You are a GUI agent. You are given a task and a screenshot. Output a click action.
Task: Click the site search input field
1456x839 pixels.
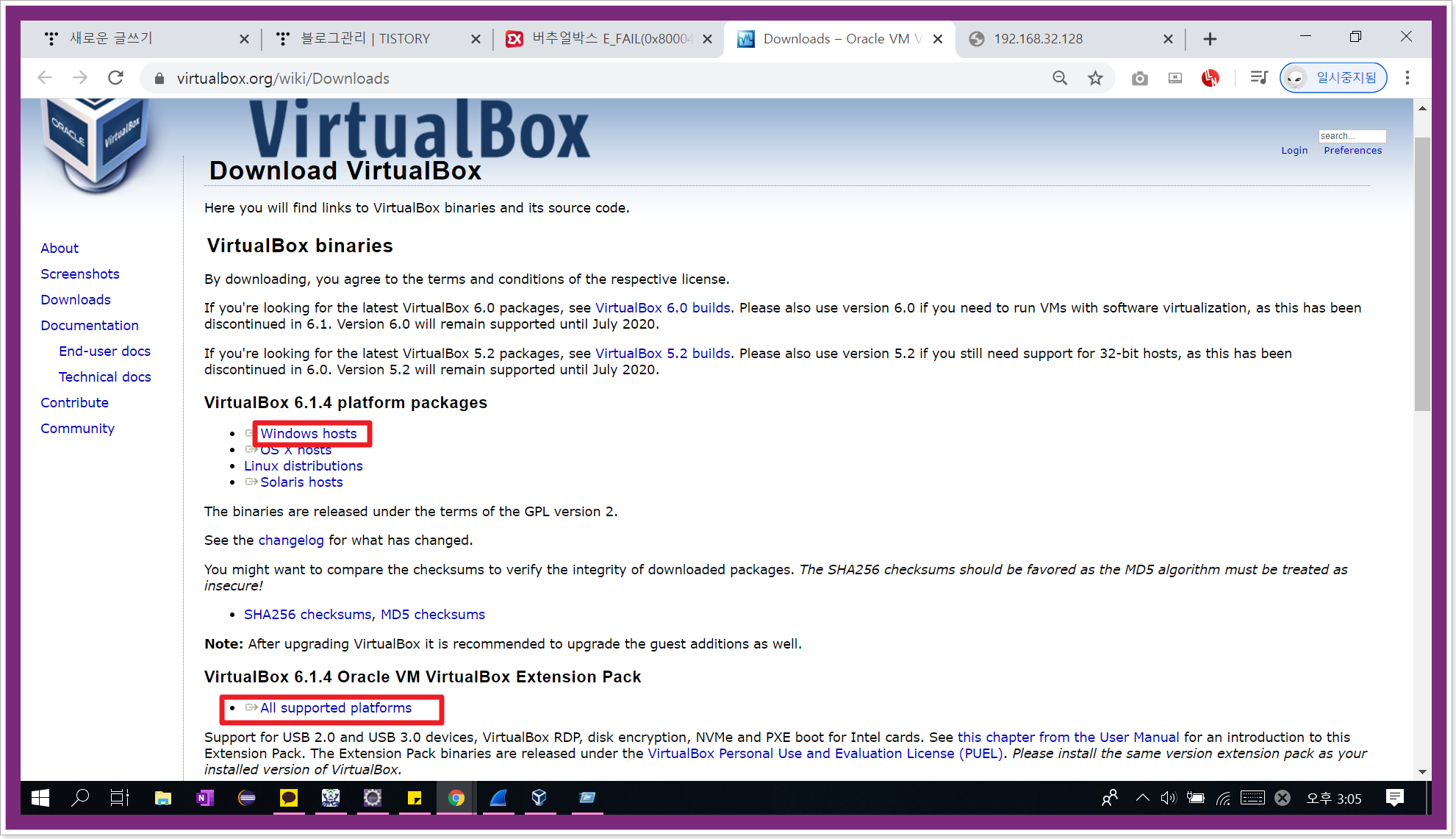[x=1351, y=136]
